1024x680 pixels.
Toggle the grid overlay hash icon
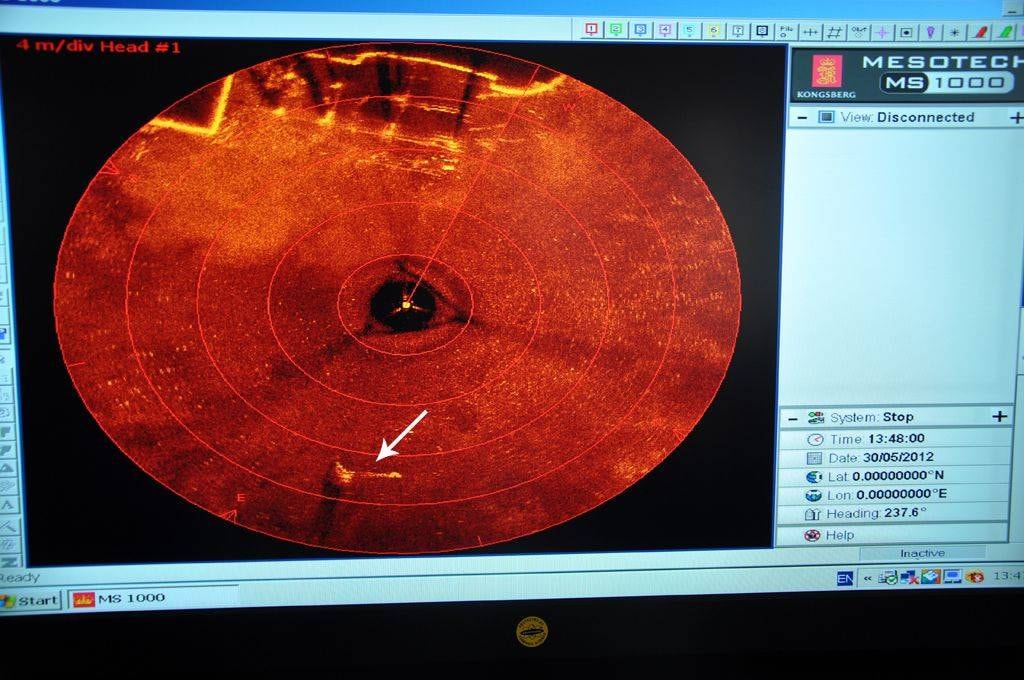coord(835,32)
